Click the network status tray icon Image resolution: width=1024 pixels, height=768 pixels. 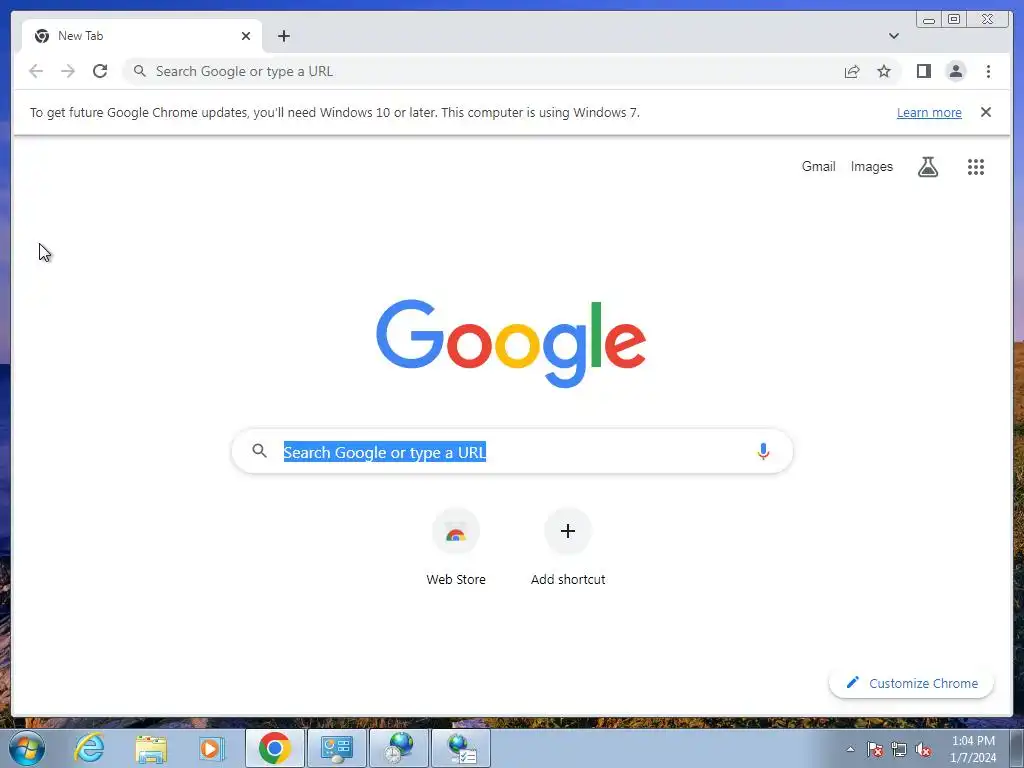pos(899,749)
